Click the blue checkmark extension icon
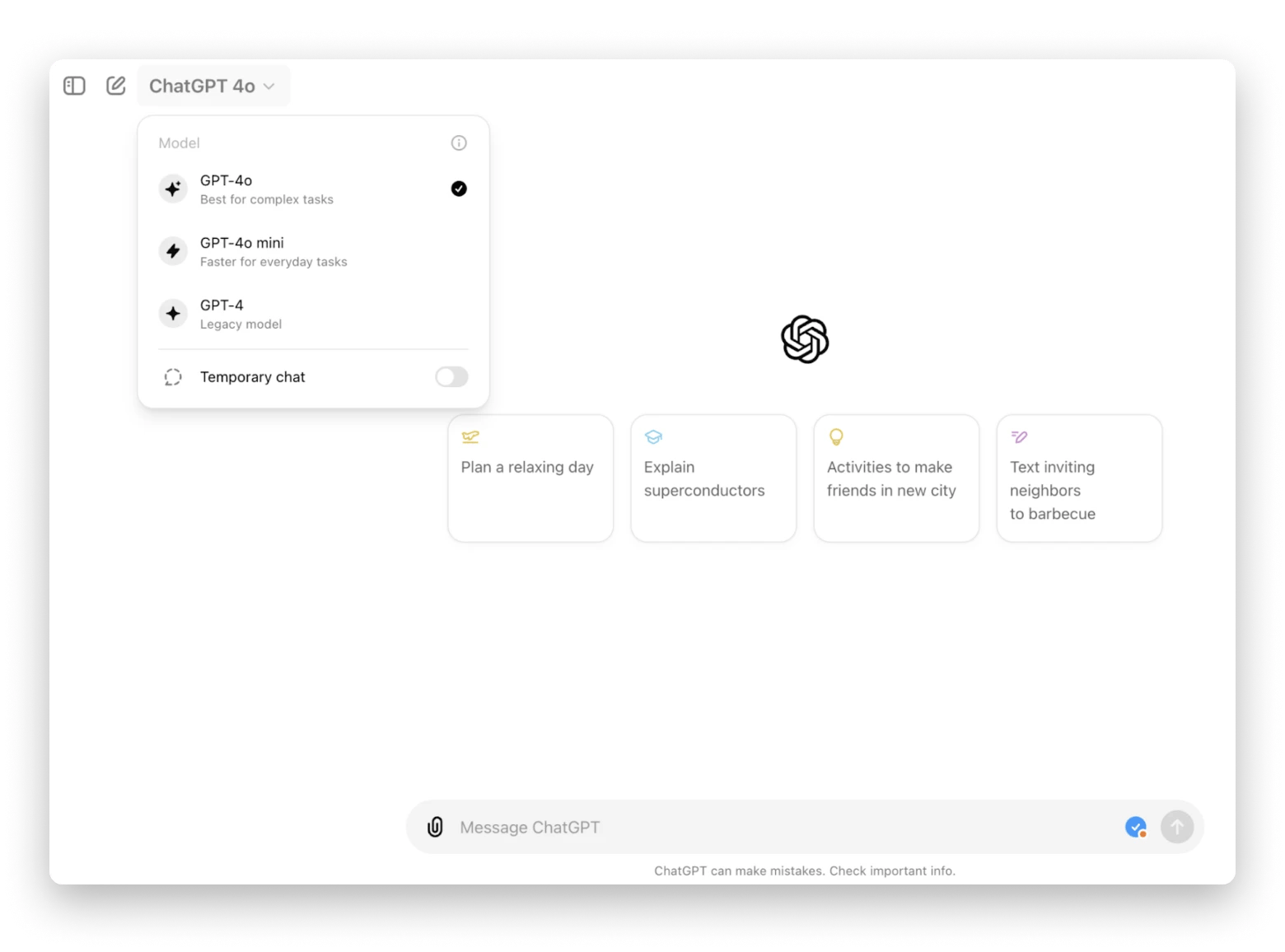This screenshot has height=952, width=1285. (x=1136, y=827)
